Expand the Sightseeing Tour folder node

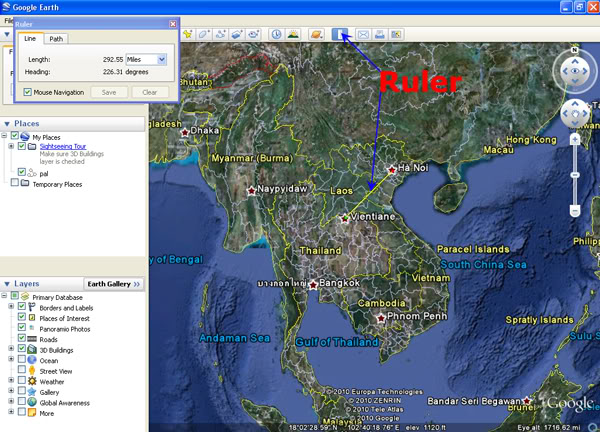tap(11, 146)
